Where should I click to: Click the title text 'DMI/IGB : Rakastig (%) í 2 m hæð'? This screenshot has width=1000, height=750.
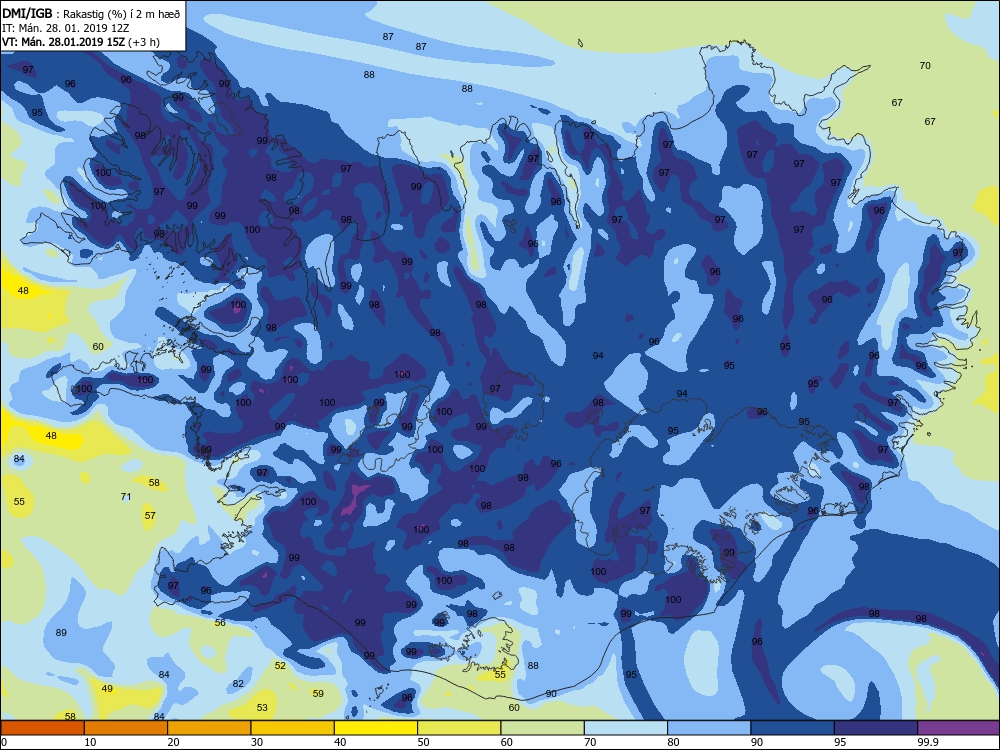[x=91, y=14]
